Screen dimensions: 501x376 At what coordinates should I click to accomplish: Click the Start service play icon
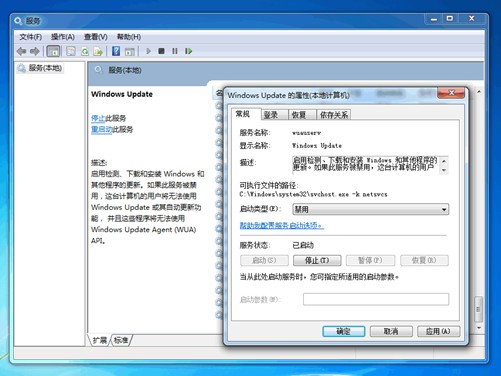(x=149, y=51)
